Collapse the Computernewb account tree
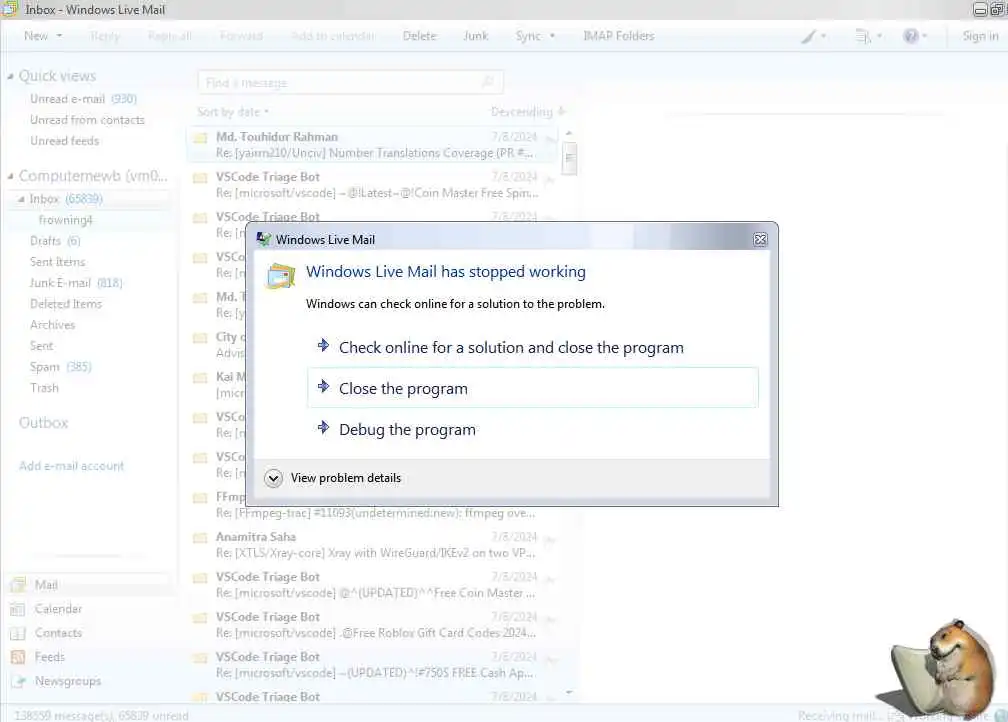The height and width of the screenshot is (722, 1008). coord(10,176)
